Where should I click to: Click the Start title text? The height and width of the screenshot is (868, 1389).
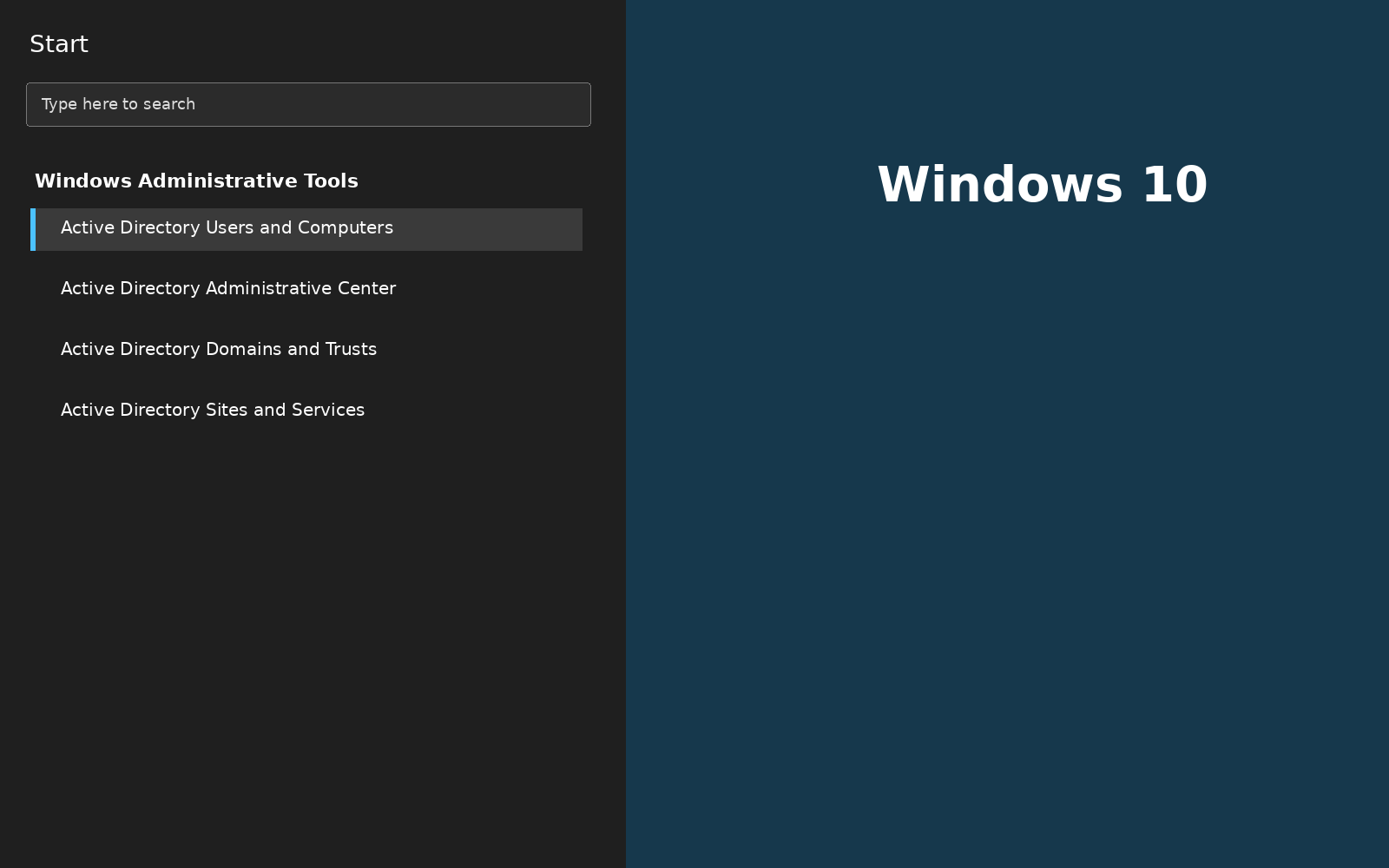[59, 44]
